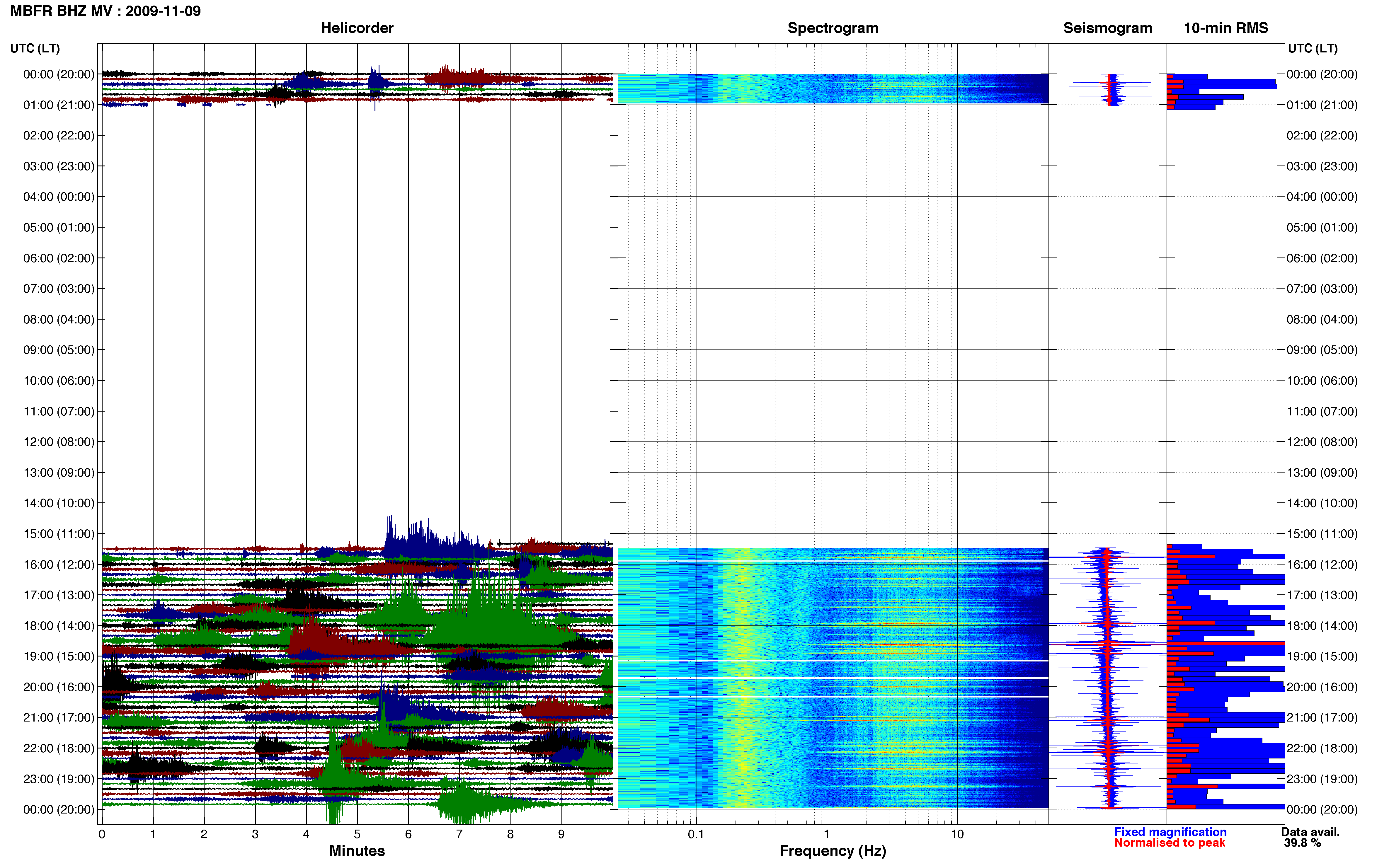1389x868 pixels.
Task: Click 03:00 (23:00) on the RMS-side time axis
Action: (x=1322, y=166)
